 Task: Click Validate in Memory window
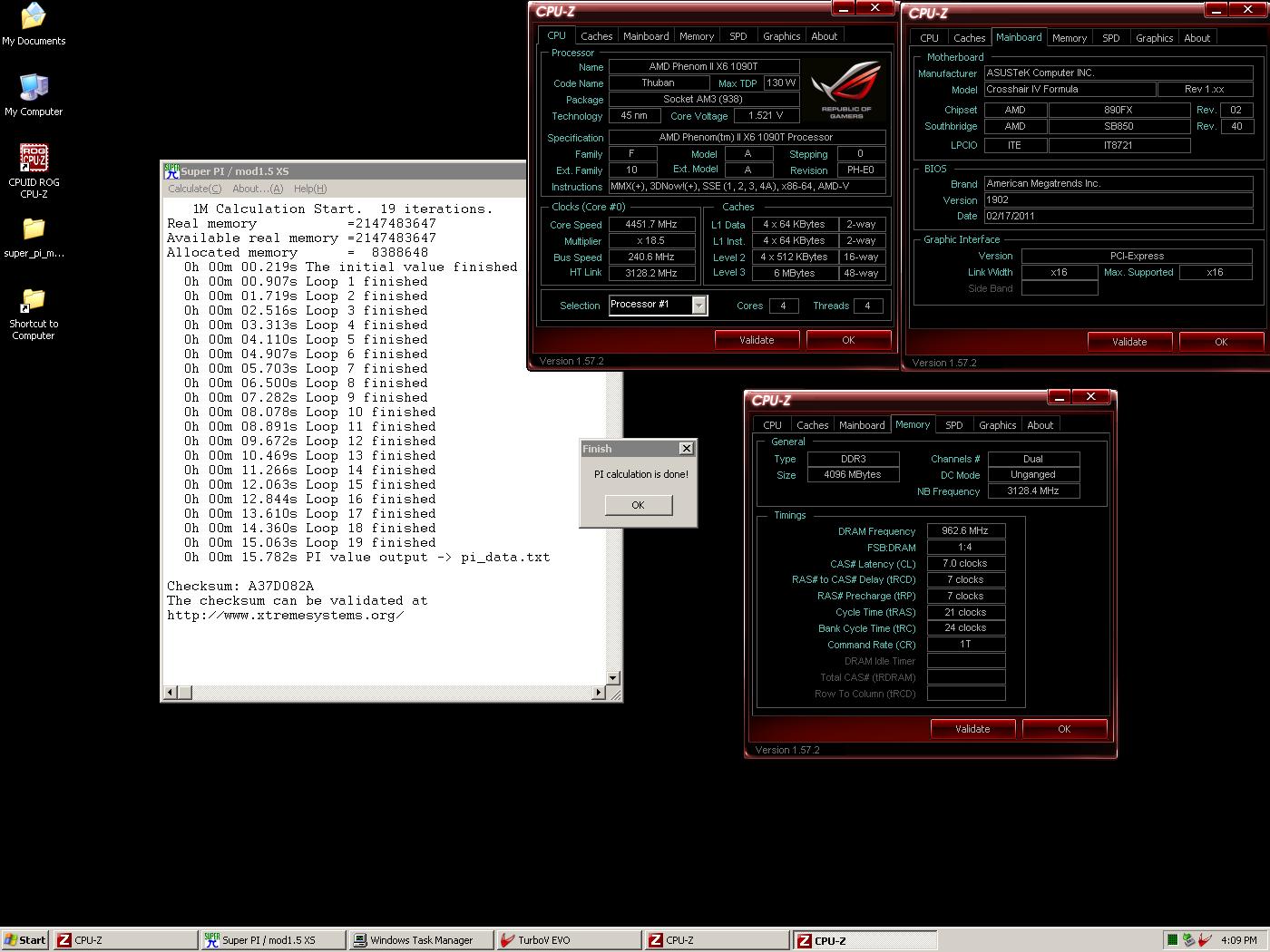pos(972,729)
